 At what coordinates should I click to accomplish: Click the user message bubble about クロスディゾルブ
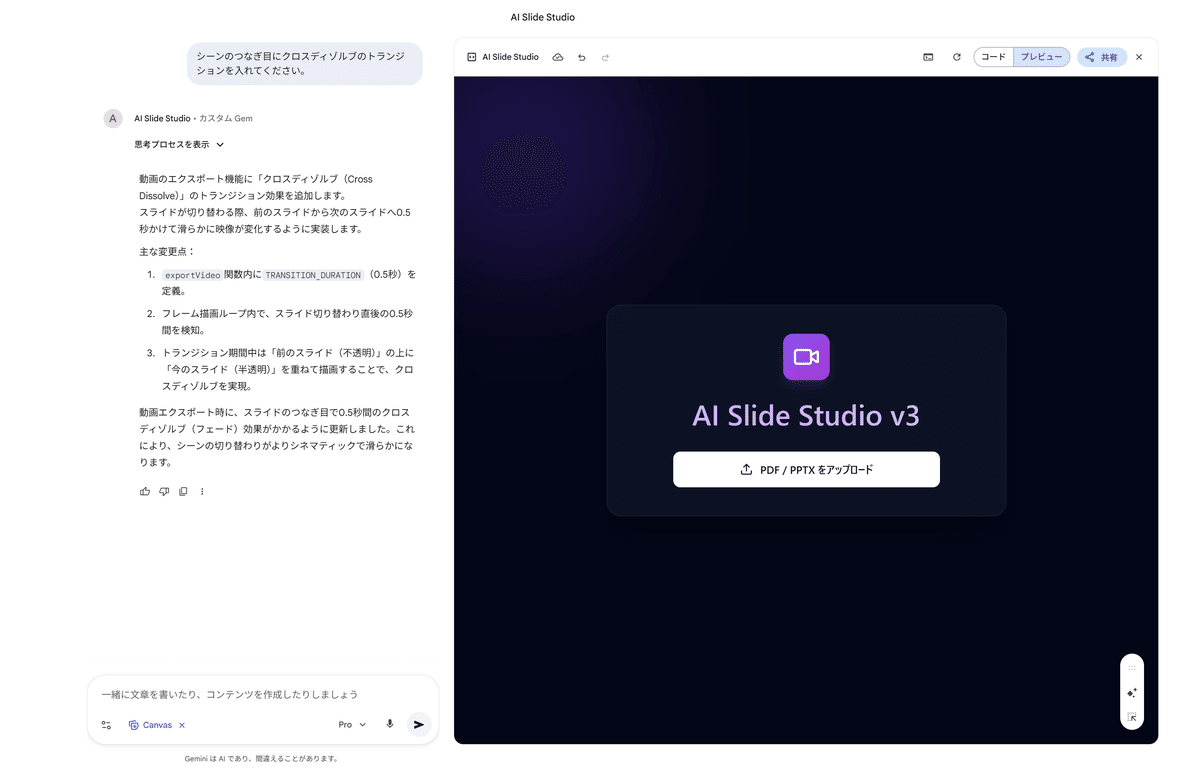point(305,63)
